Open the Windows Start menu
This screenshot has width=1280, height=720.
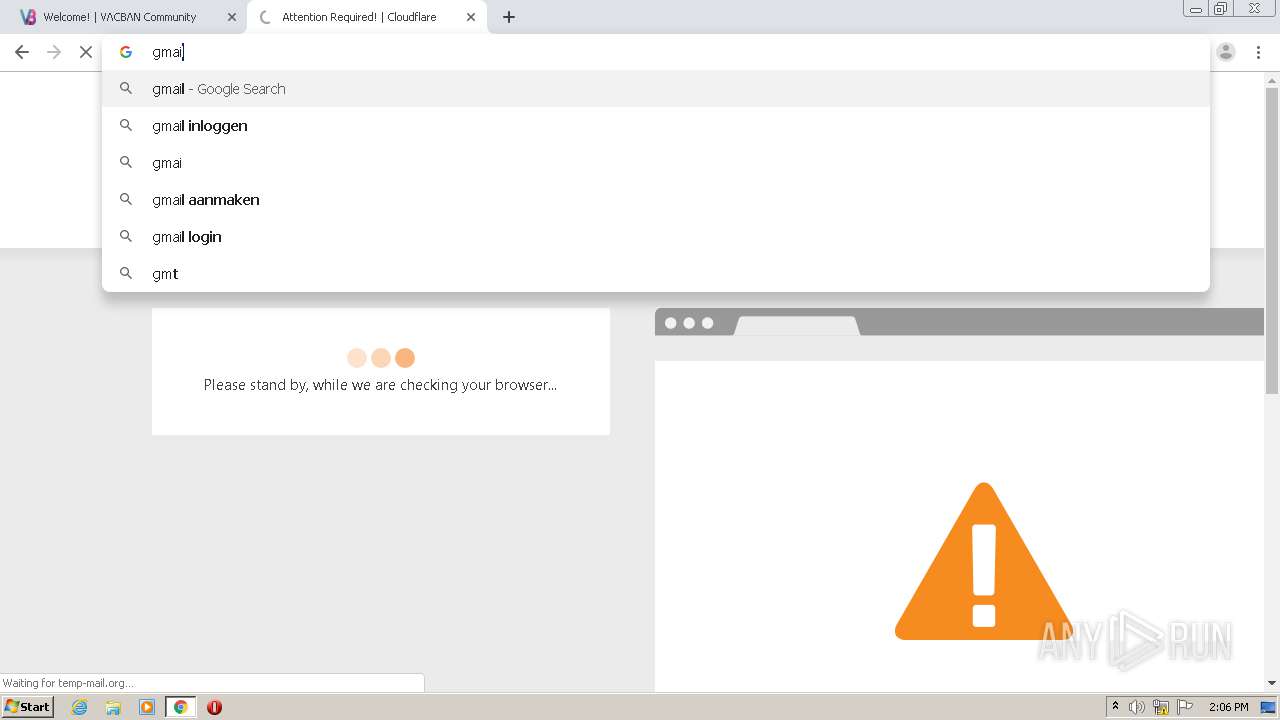pyautogui.click(x=28, y=707)
